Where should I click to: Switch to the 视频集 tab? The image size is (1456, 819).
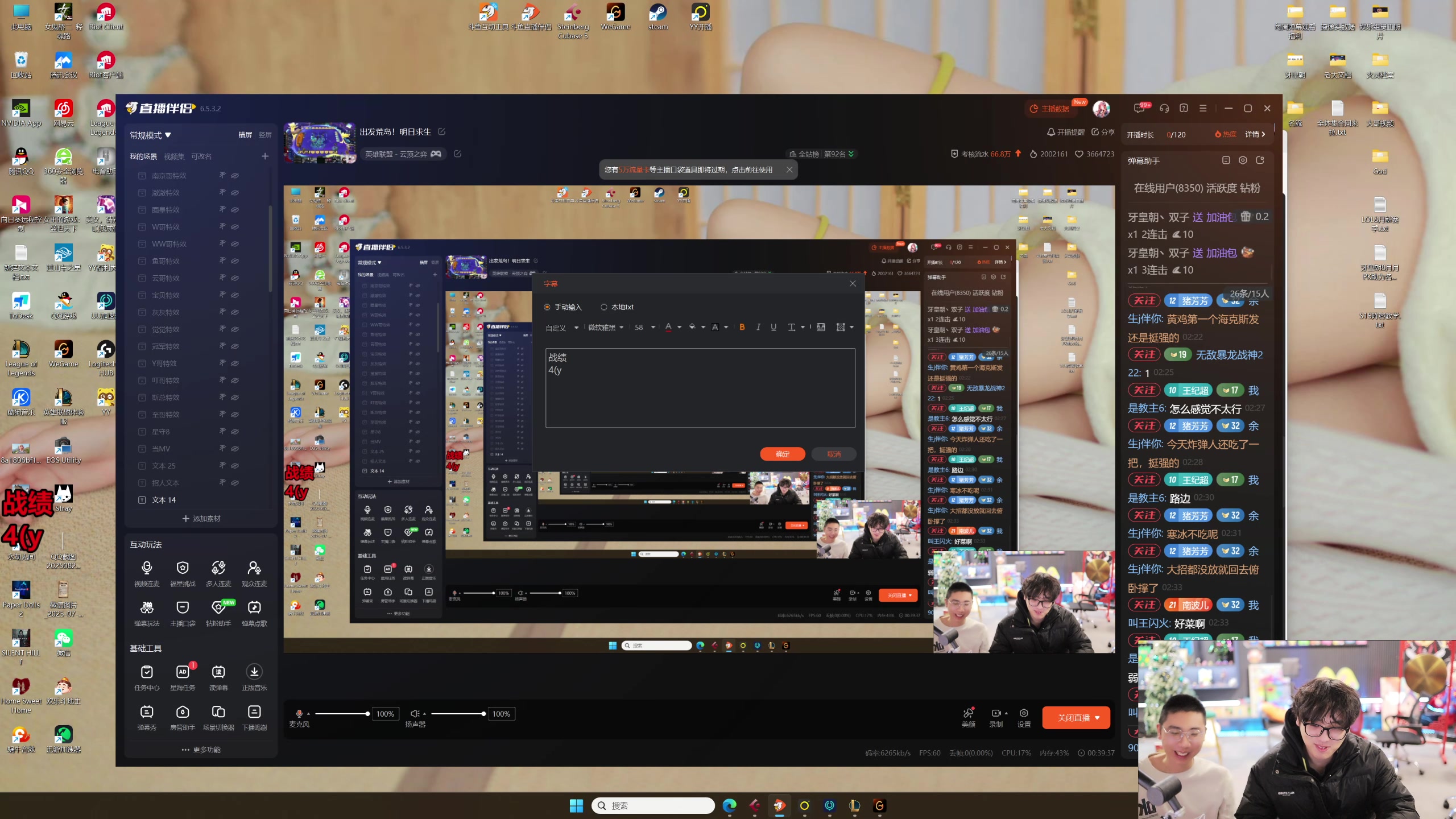click(x=174, y=156)
